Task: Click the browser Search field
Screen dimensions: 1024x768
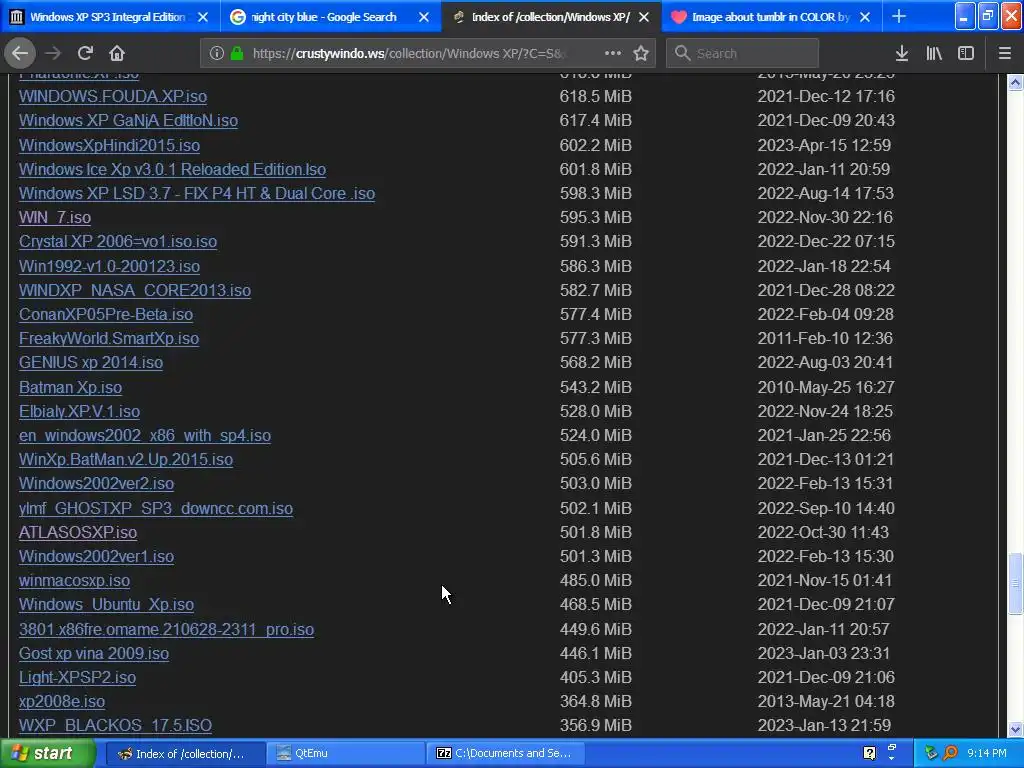Action: click(x=744, y=54)
